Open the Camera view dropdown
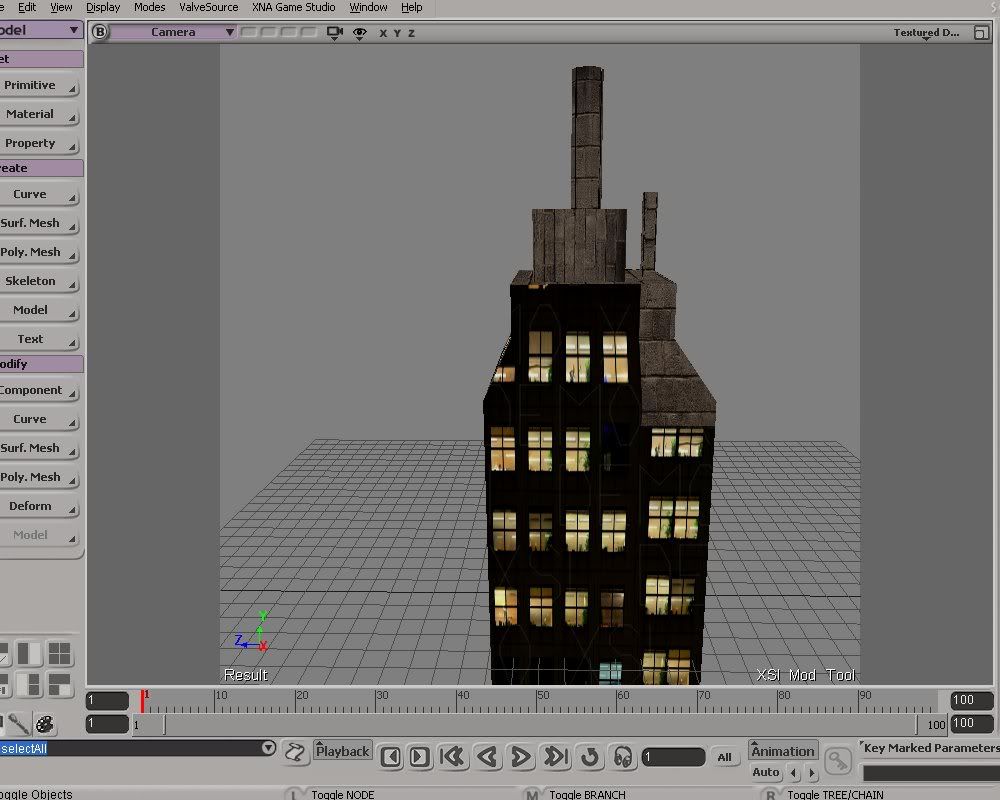 (x=173, y=32)
